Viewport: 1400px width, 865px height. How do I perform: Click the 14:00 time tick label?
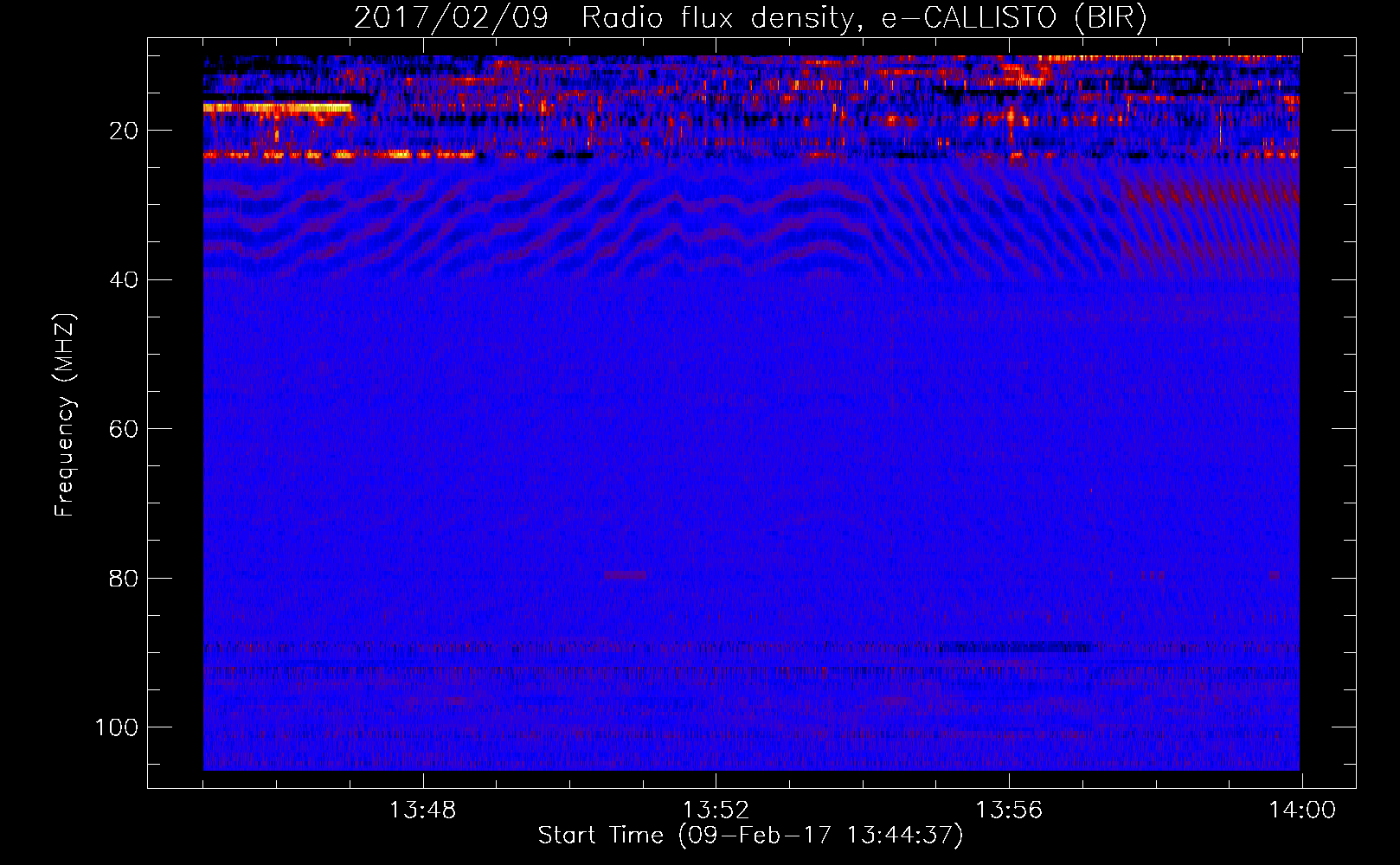click(x=1302, y=811)
